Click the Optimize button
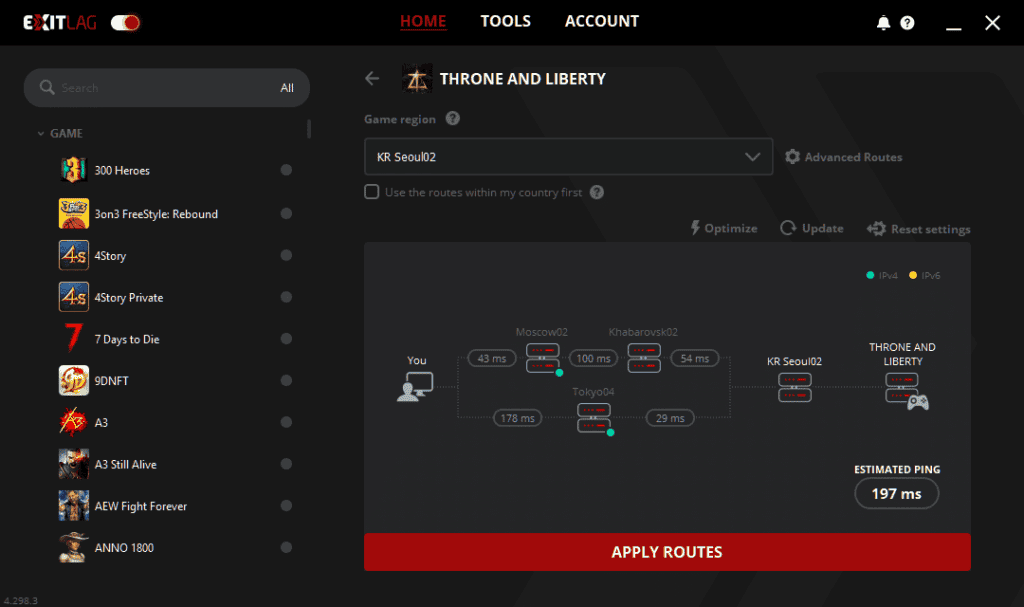Image resolution: width=1024 pixels, height=607 pixels. coord(724,228)
